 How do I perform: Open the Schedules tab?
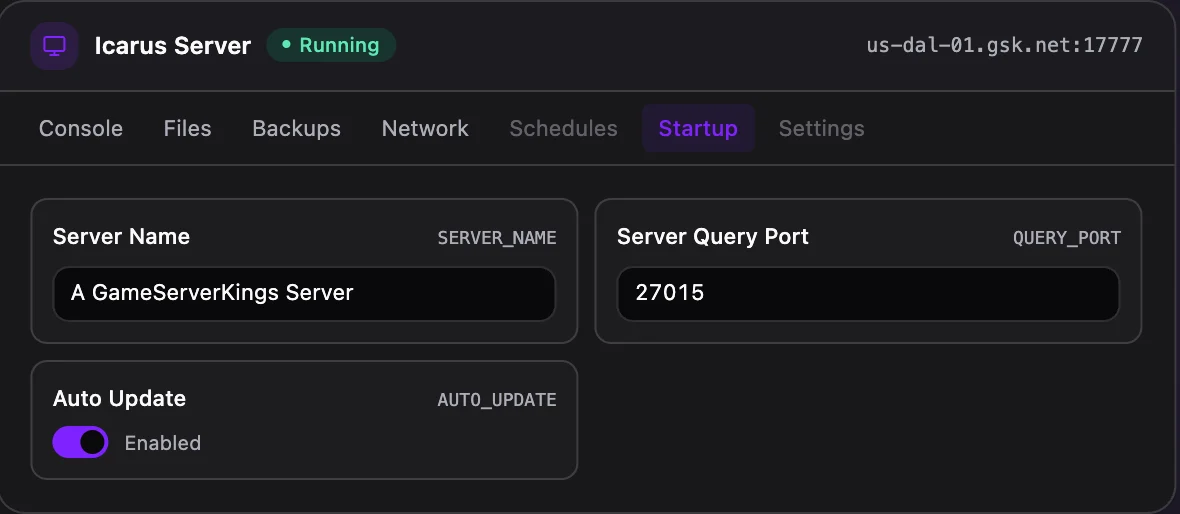pos(564,129)
